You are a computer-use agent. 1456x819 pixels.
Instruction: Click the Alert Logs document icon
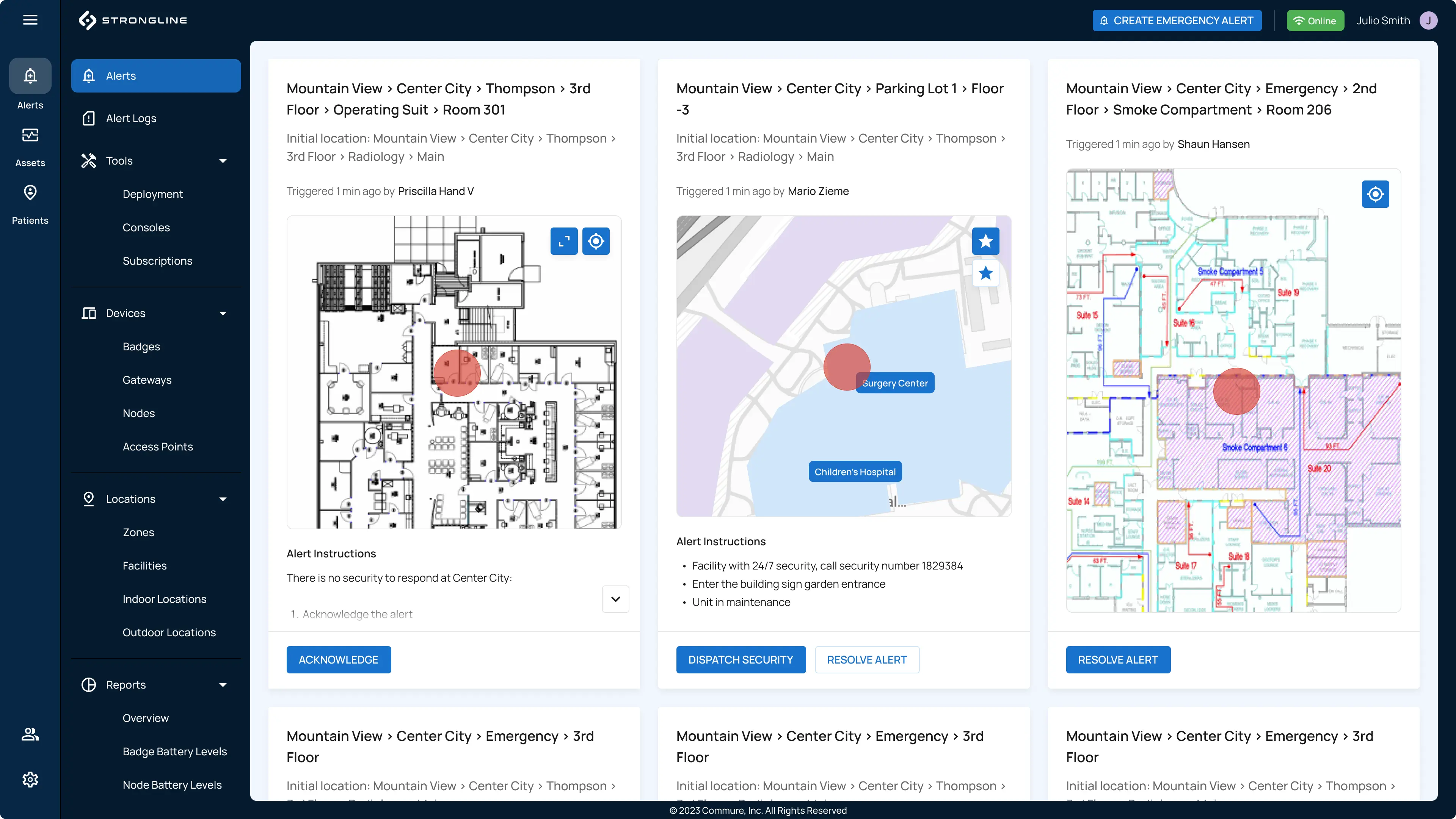pos(89,118)
